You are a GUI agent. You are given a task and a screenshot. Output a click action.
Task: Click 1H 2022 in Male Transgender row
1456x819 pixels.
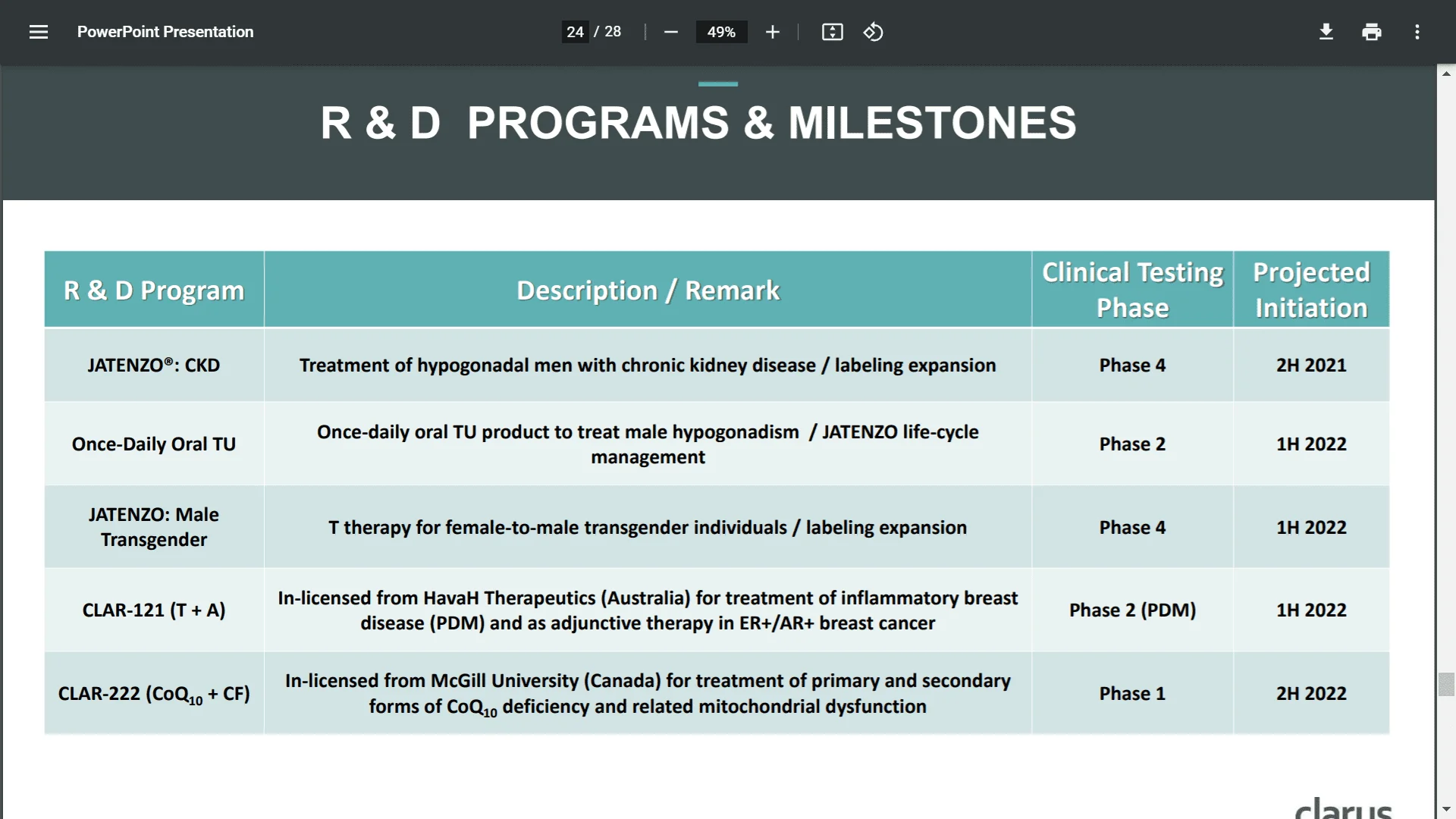pos(1311,527)
